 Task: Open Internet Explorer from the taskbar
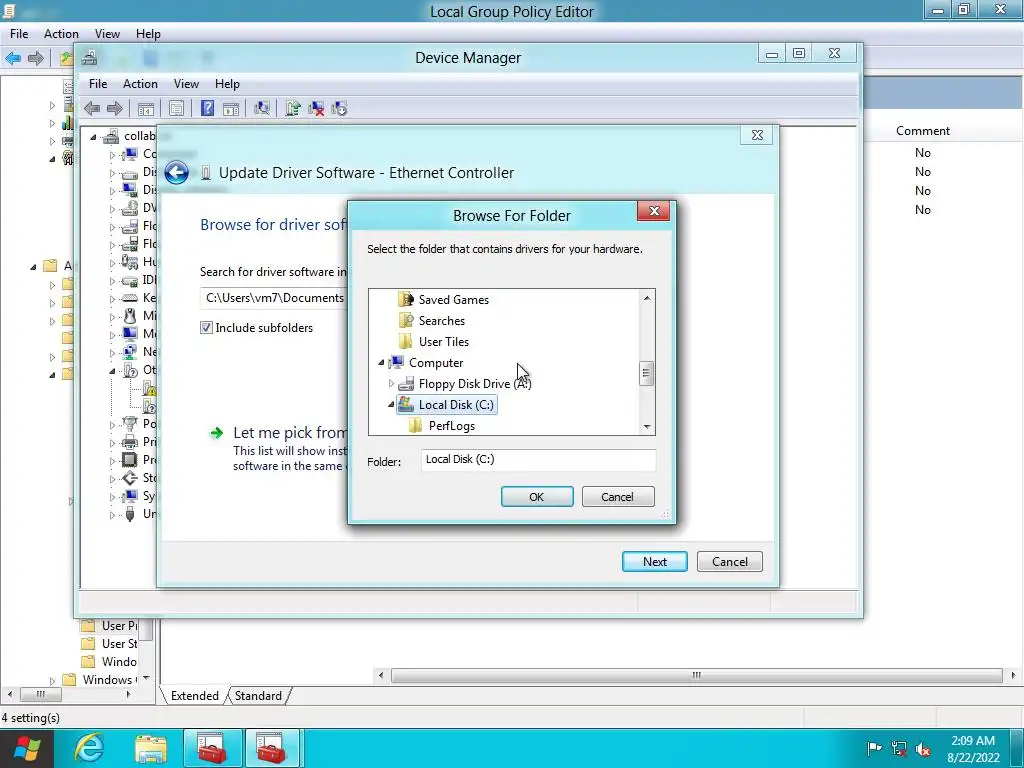point(89,748)
